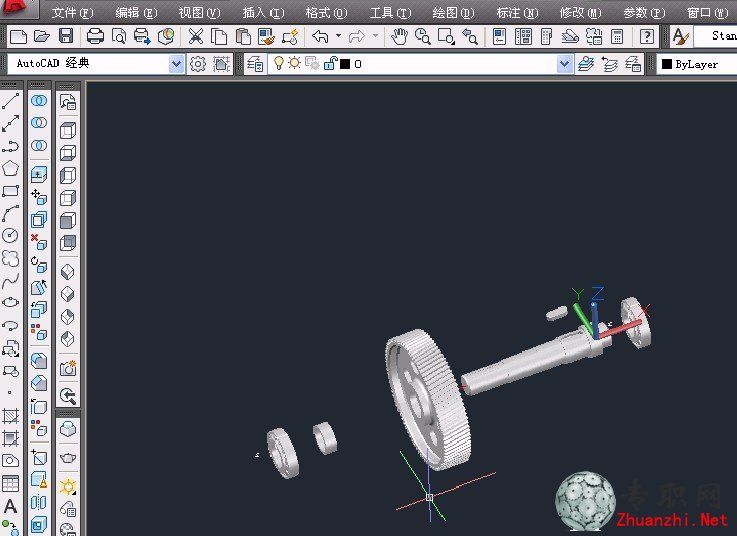Click Union solid editing icon

coord(39,101)
